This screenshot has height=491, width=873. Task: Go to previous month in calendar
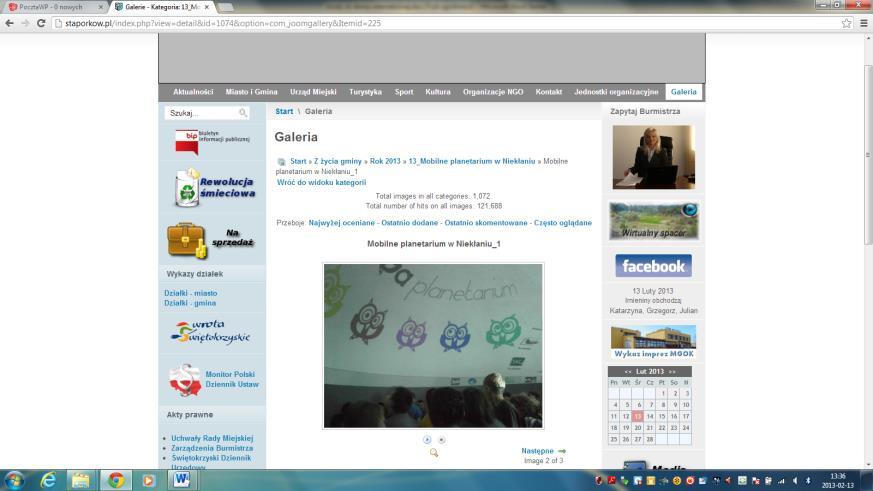tap(628, 371)
